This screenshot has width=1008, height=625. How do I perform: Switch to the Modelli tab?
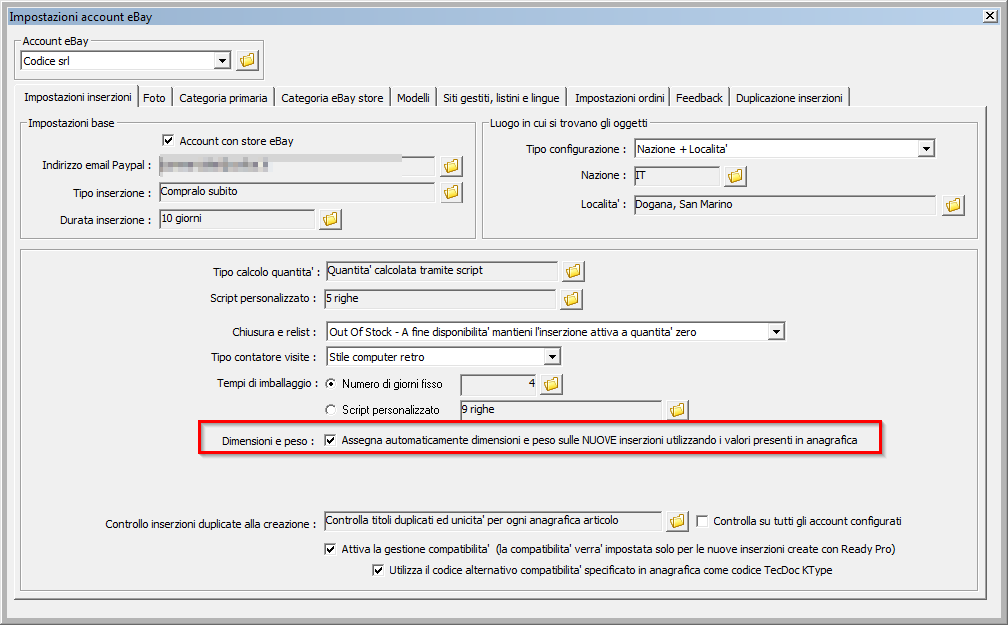413,98
